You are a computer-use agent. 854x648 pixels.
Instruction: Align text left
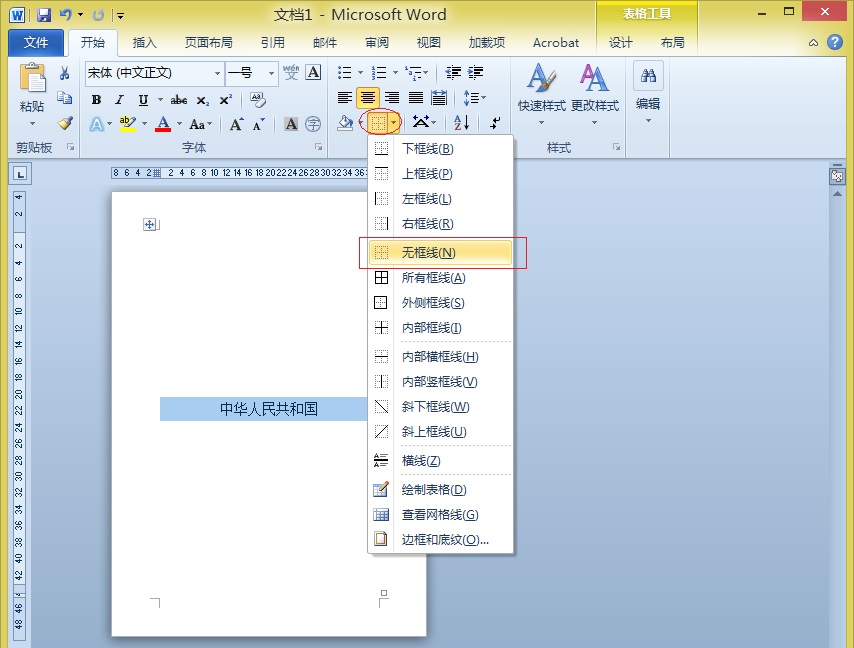[x=344, y=98]
